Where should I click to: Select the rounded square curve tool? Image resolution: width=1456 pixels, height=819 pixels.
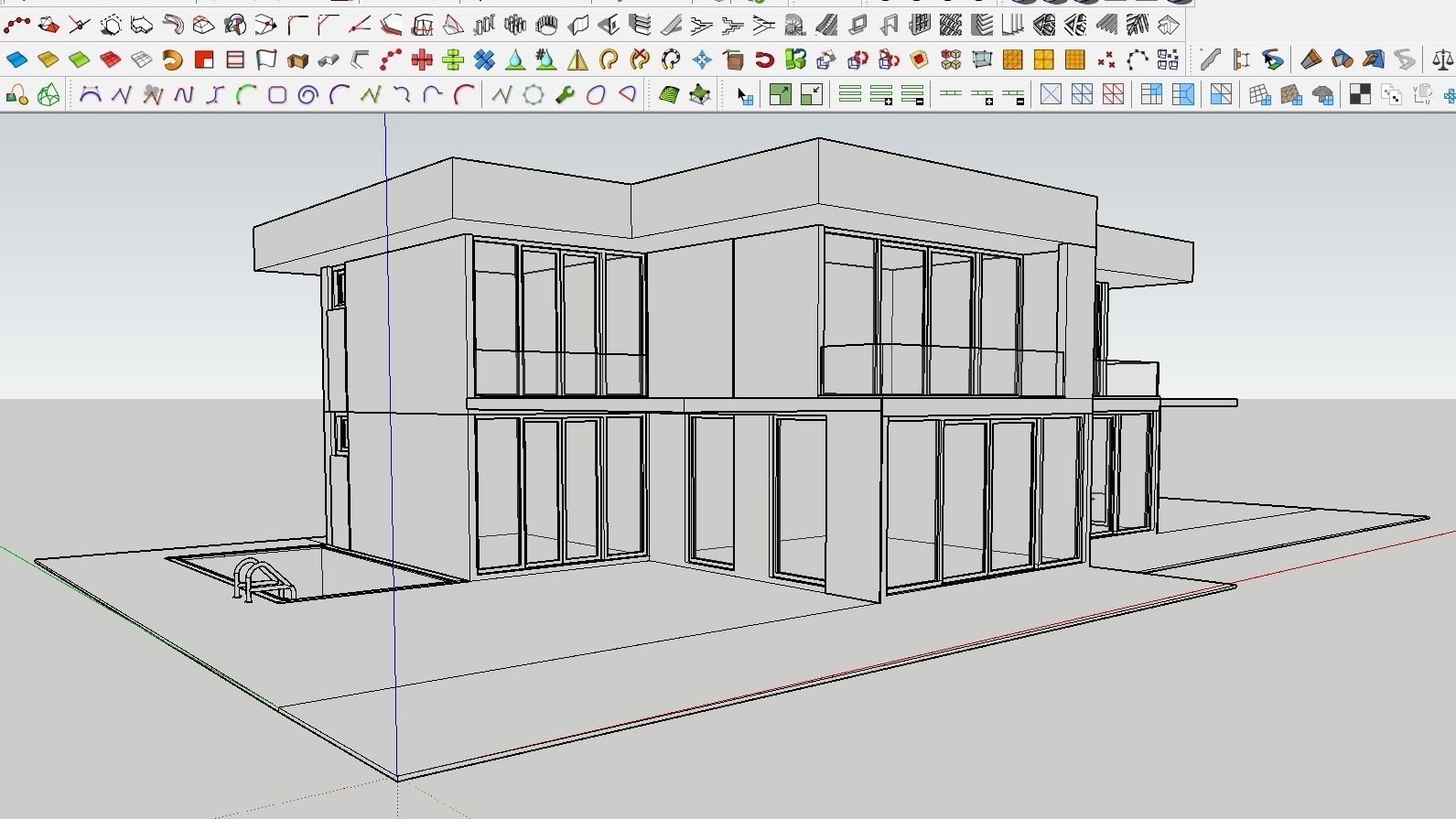pos(276,94)
